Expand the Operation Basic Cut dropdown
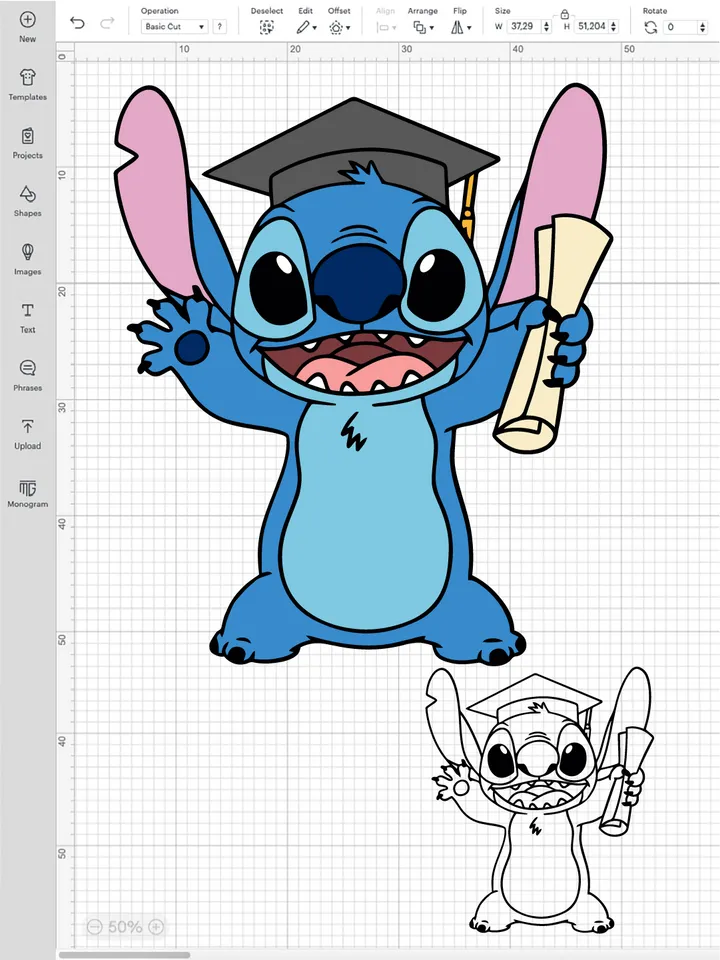 (174, 27)
